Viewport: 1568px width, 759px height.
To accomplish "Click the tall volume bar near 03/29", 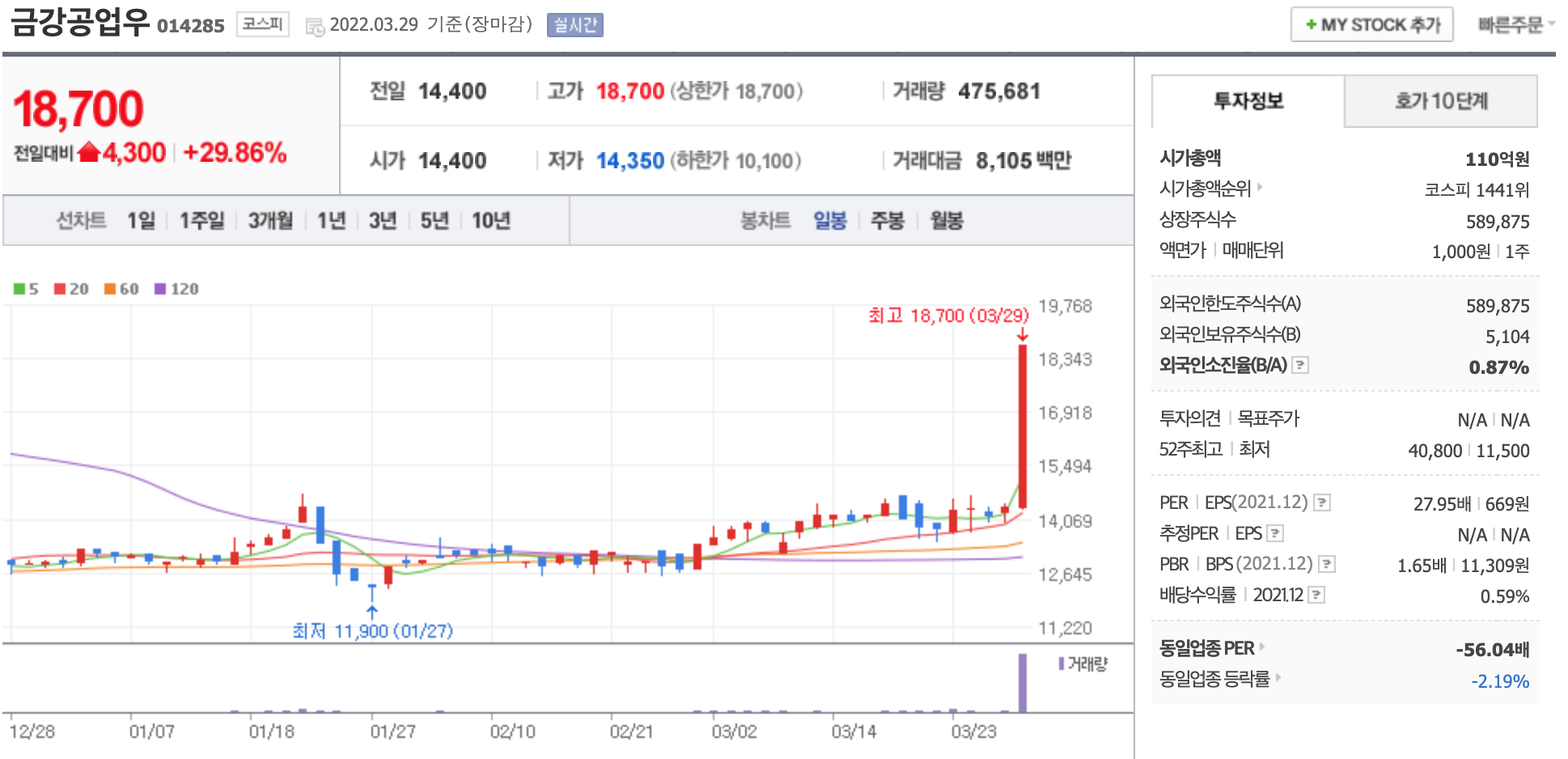I will [x=1023, y=683].
